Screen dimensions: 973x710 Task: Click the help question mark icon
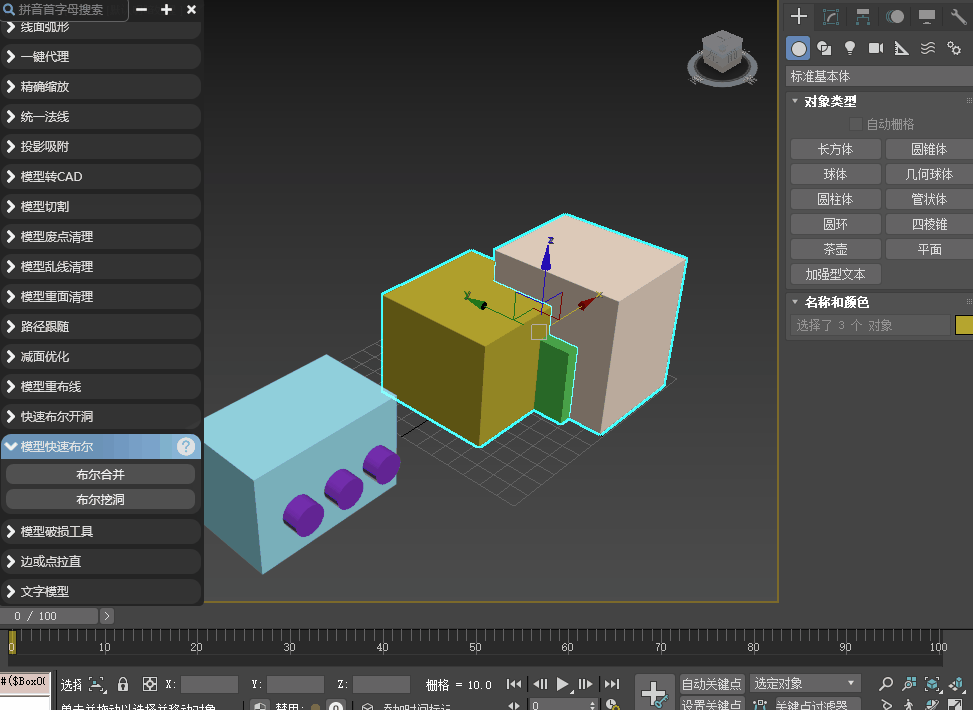[x=186, y=446]
